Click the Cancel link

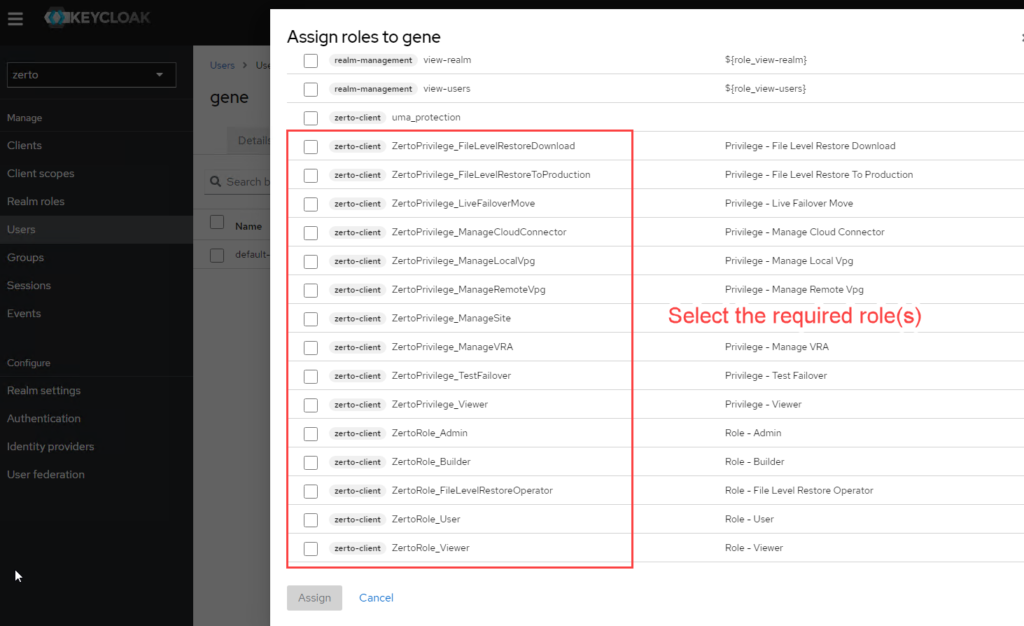point(376,597)
